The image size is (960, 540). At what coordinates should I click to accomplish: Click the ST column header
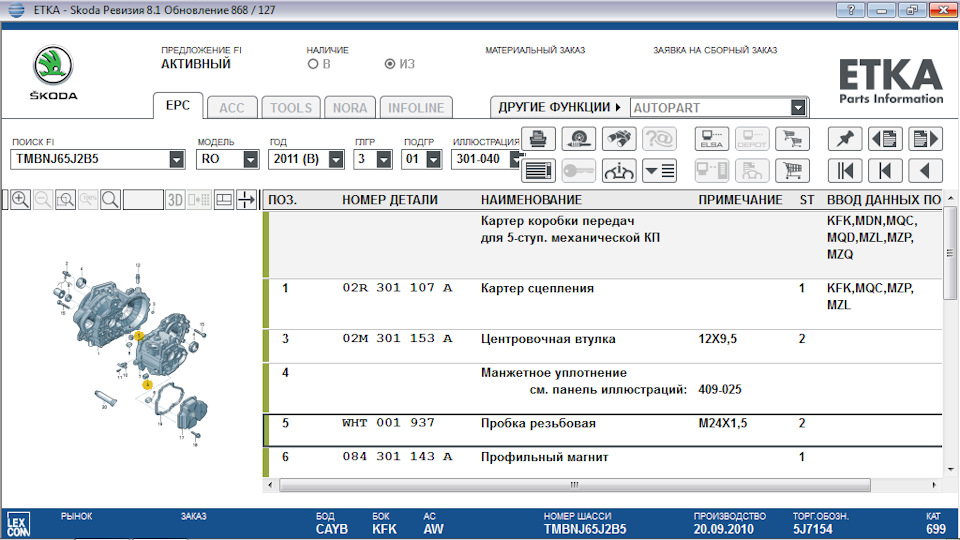point(806,200)
